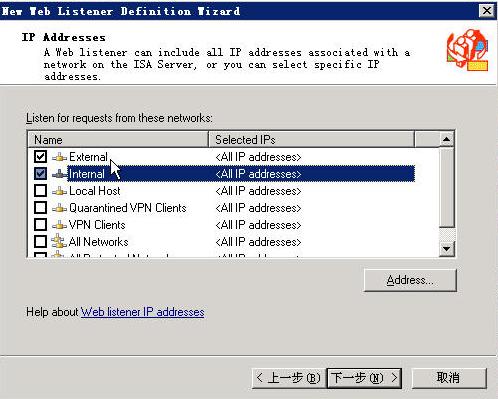Tick the Quarantined VPN Clients checkbox
Screen dimensions: 498x399
[41, 208]
